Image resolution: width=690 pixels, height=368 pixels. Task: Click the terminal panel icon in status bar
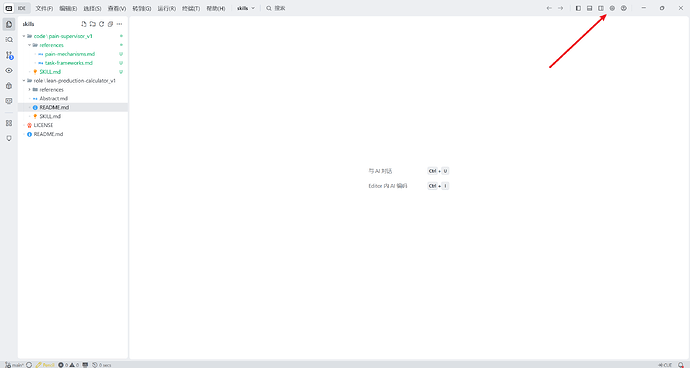(85, 364)
